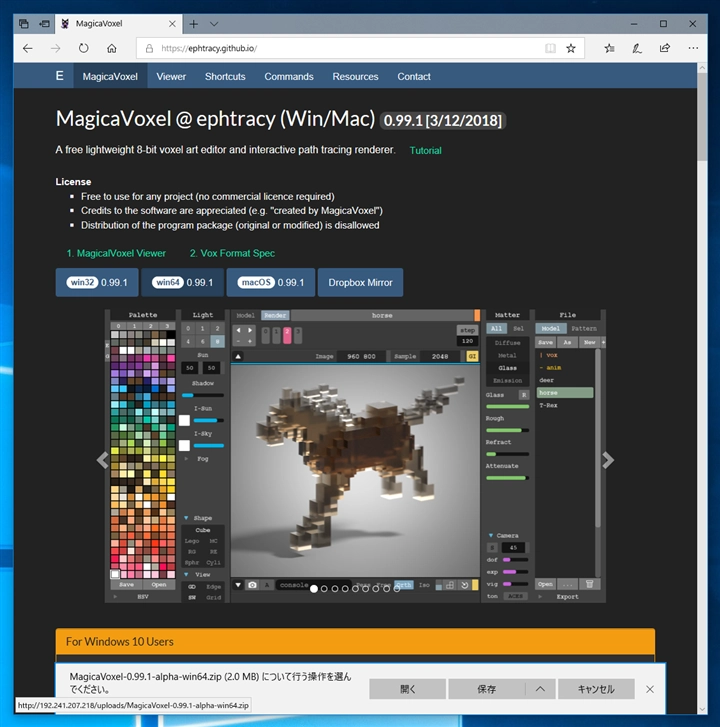
Task: Click the site lock icon in address bar
Action: coord(149,48)
